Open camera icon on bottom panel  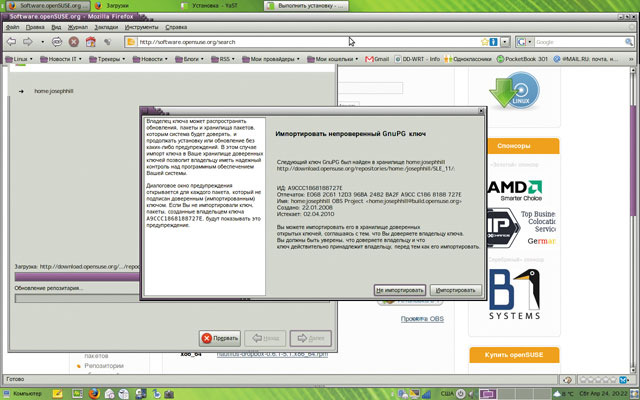click(169, 394)
